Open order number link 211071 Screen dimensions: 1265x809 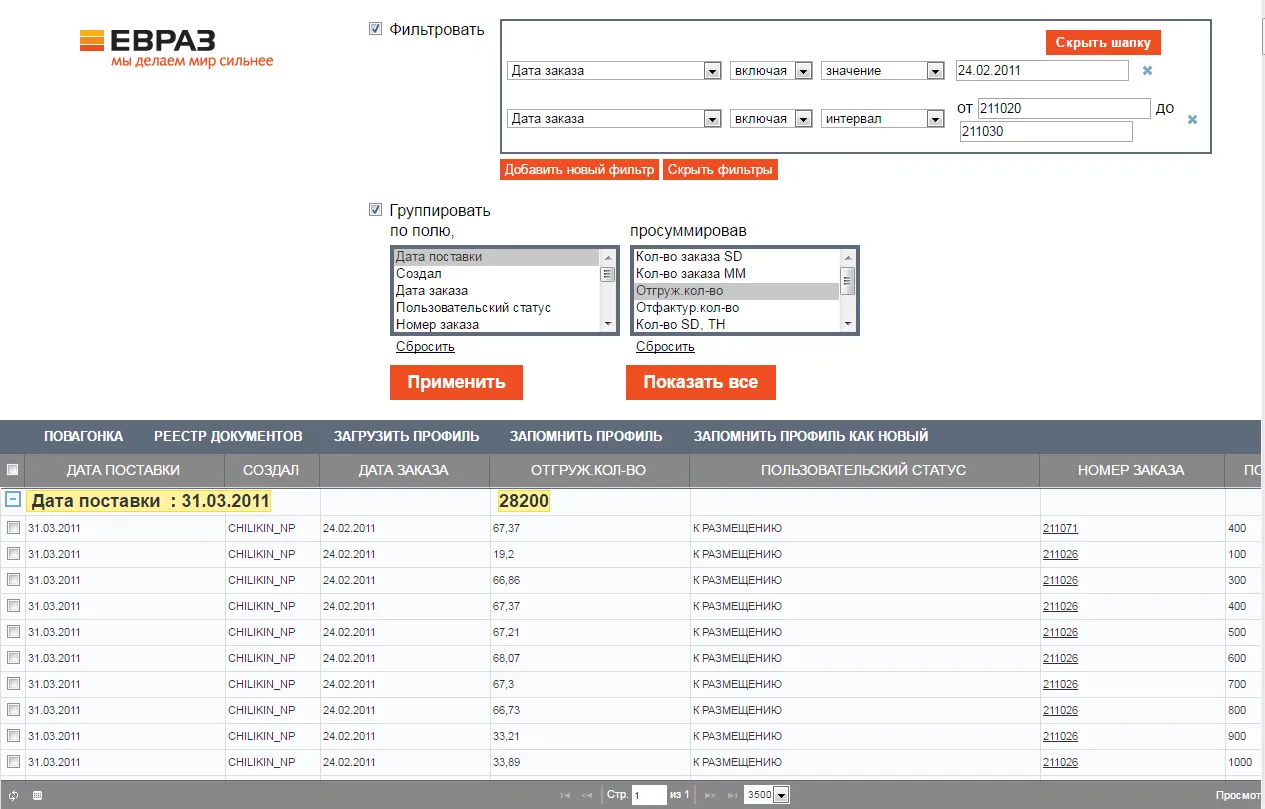point(1060,528)
